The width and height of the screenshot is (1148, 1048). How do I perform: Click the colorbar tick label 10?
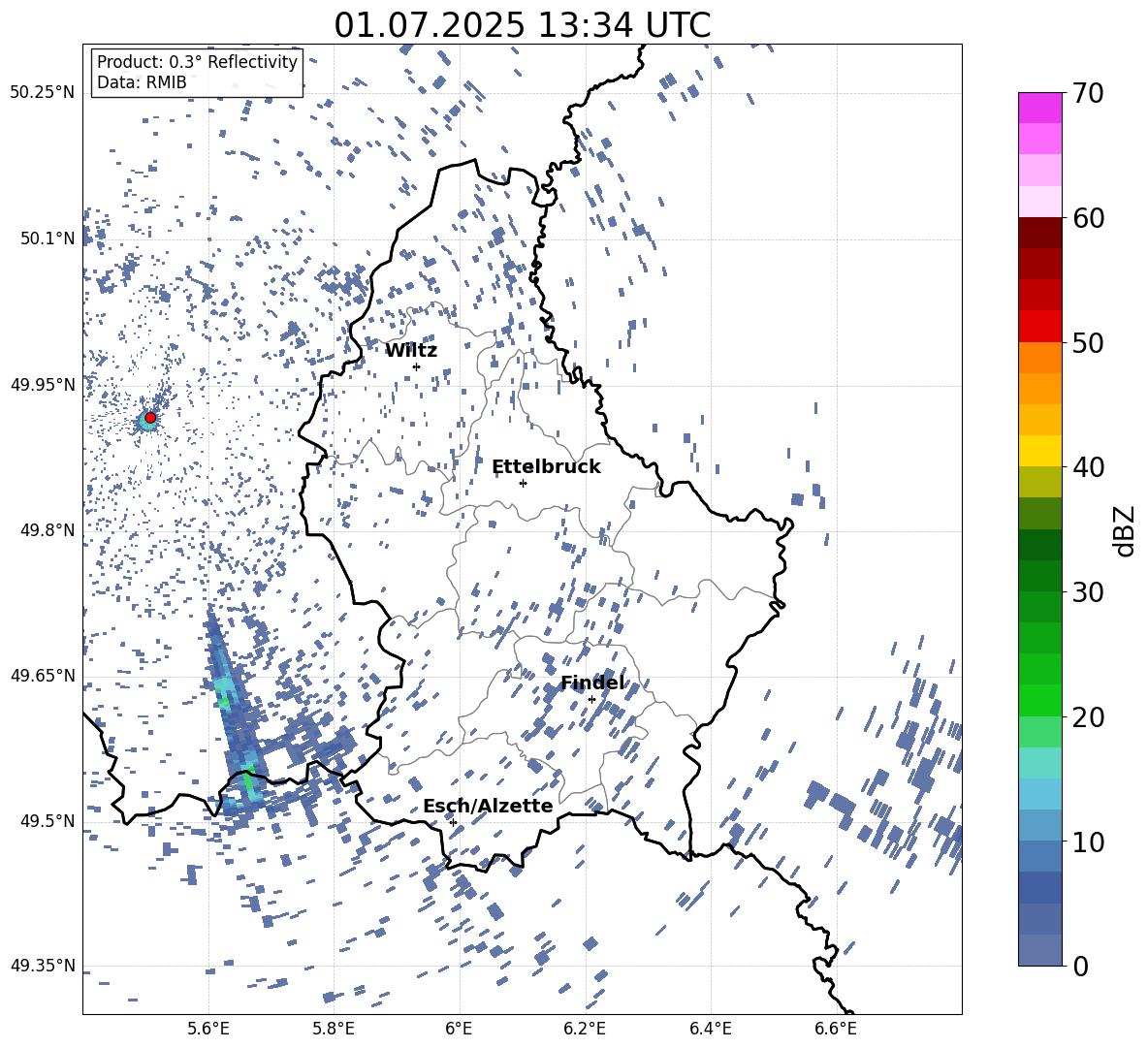pos(1089,842)
